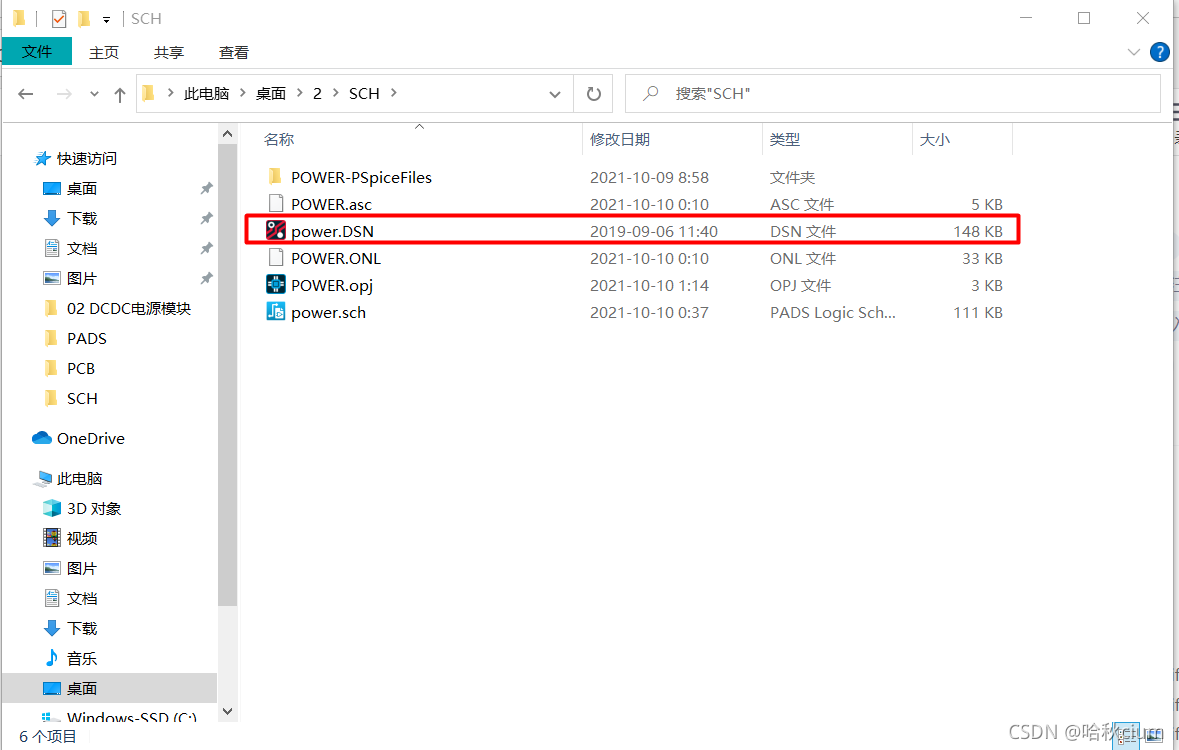Click sidebar scroll down arrow
The width and height of the screenshot is (1179, 750).
pyautogui.click(x=227, y=711)
